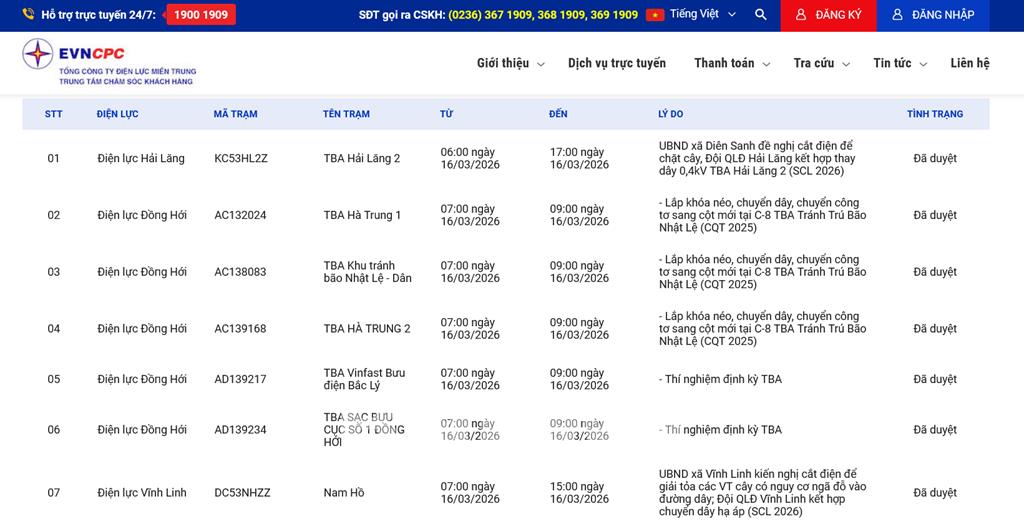The width and height of the screenshot is (1024, 529).
Task: Select the Nam Hồ station row
Action: coord(343,493)
